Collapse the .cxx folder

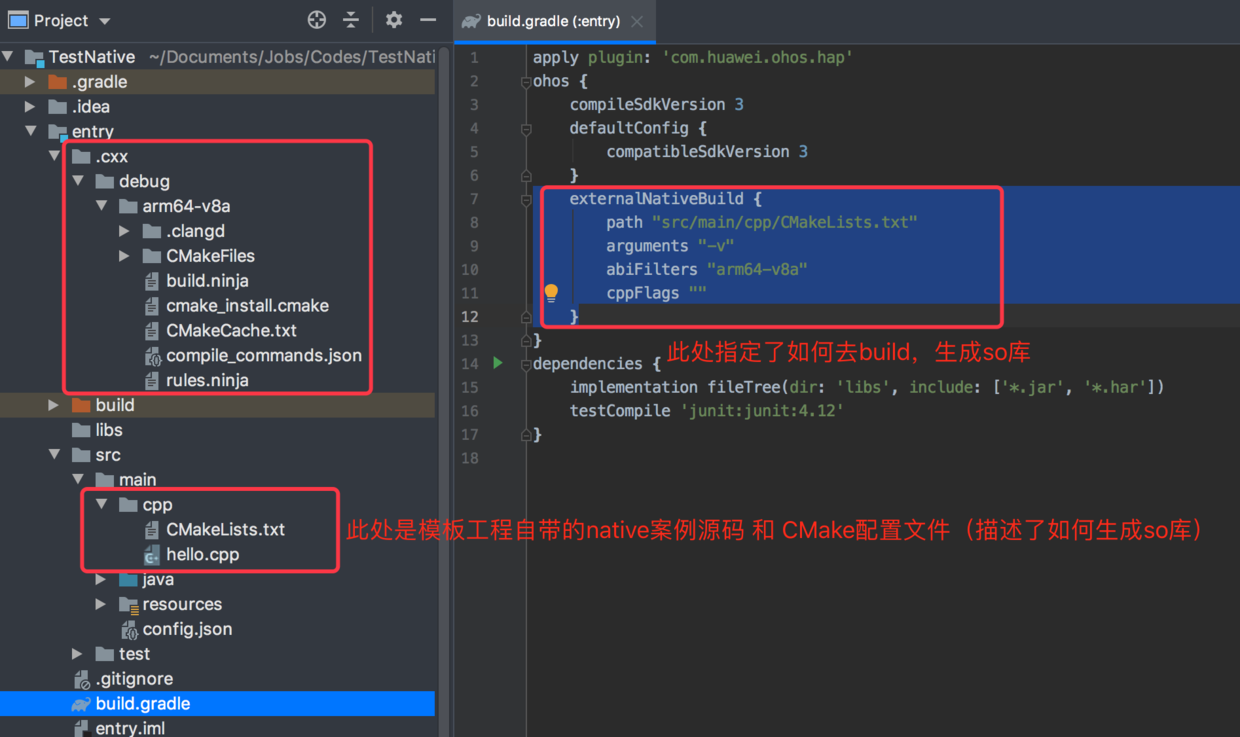pyautogui.click(x=55, y=156)
